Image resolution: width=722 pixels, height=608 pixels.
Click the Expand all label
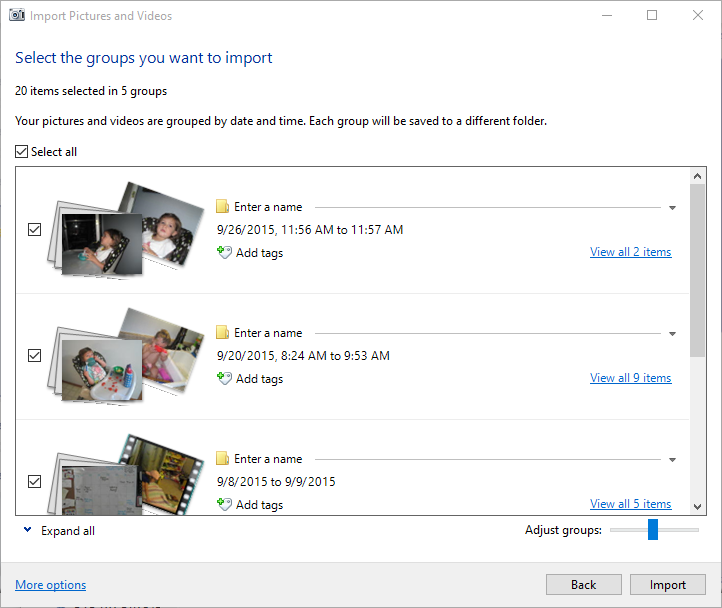point(68,531)
